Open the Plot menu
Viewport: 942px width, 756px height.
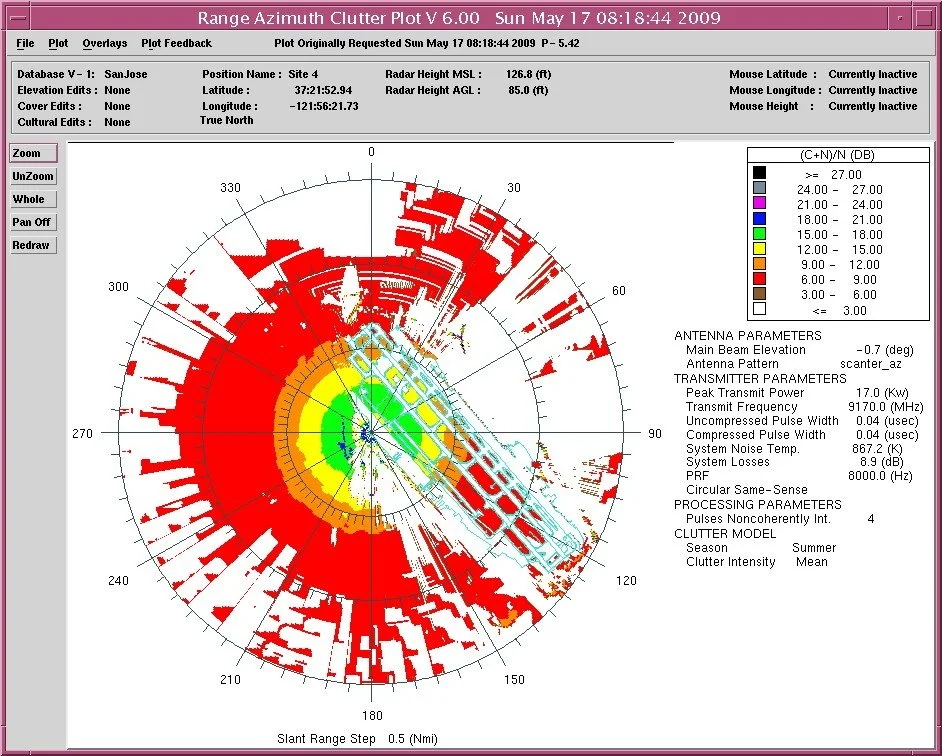[x=58, y=43]
